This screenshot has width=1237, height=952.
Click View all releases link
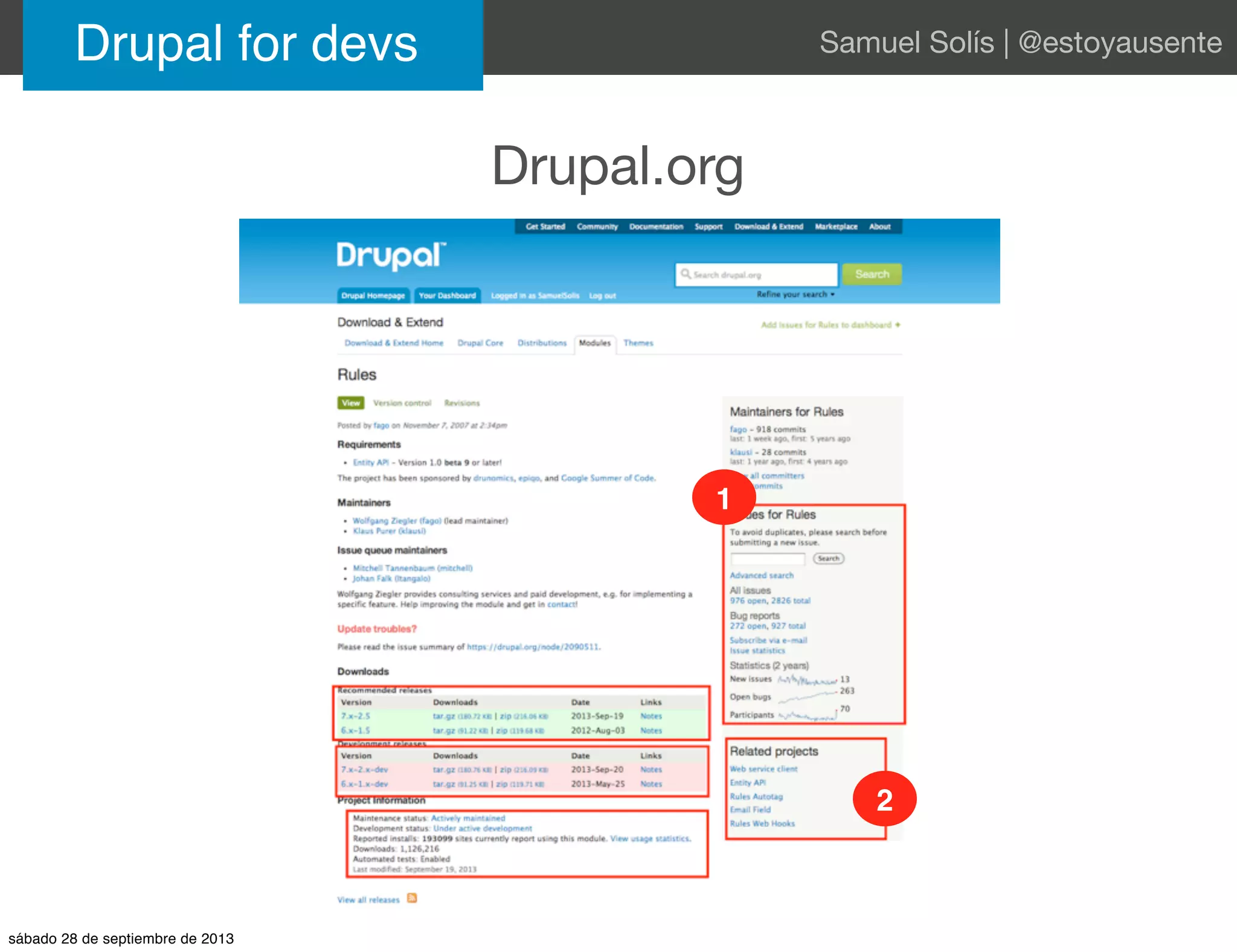368,899
